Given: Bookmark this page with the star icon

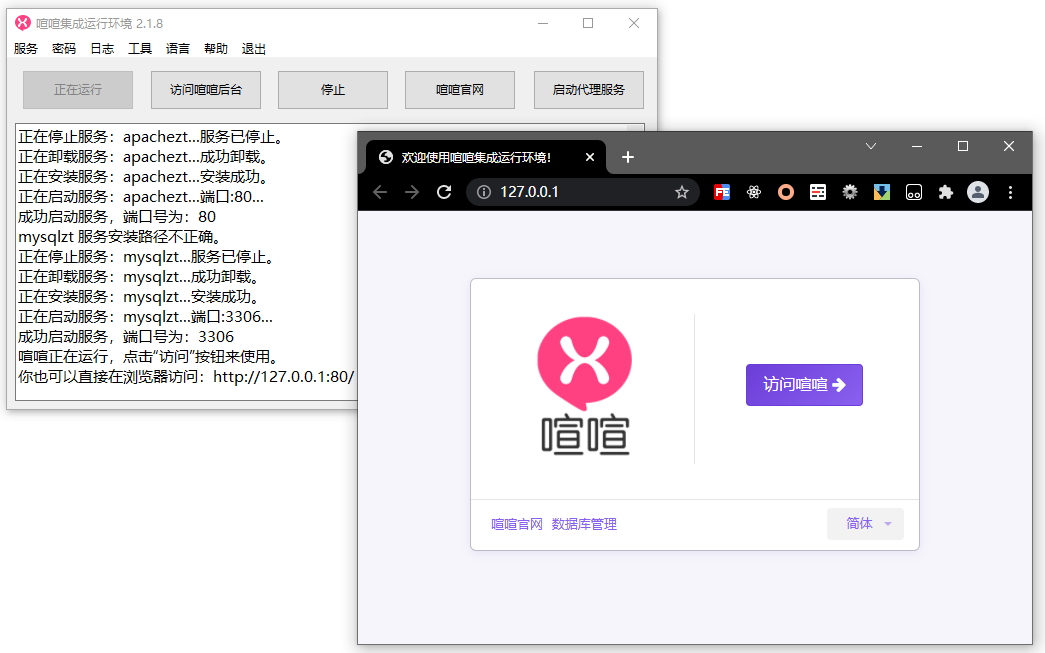Looking at the screenshot, I should click(x=682, y=192).
